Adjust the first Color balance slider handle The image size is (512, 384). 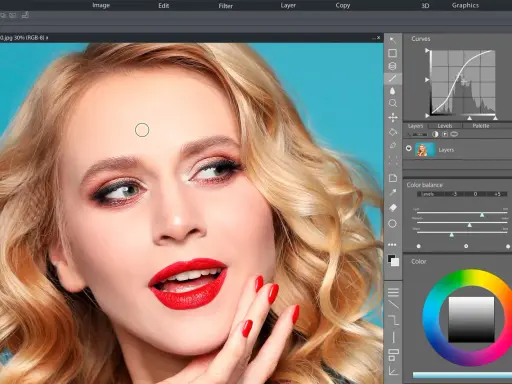[482, 215]
